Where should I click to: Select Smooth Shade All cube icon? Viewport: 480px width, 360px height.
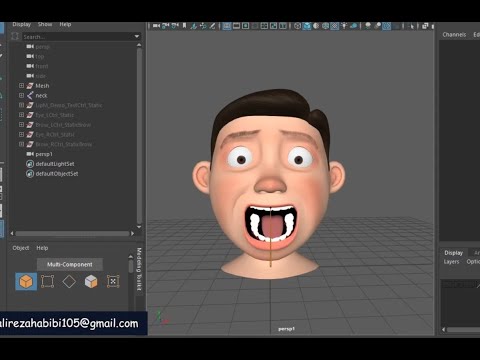307,26
